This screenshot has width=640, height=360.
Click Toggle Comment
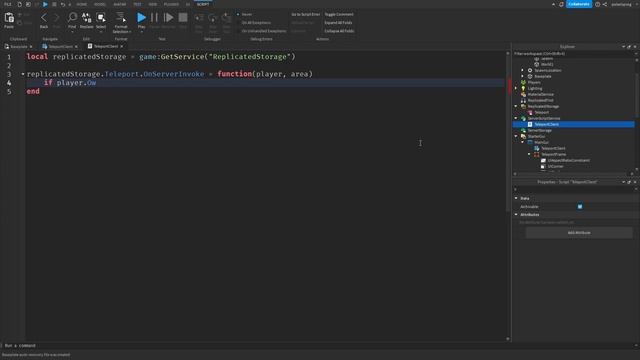tap(339, 14)
